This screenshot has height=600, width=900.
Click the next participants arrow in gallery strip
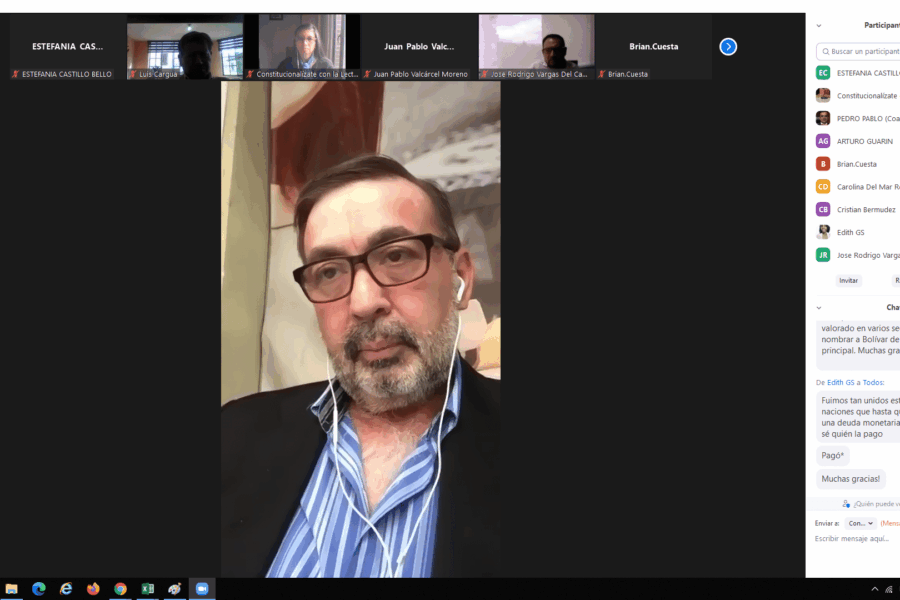tap(728, 46)
